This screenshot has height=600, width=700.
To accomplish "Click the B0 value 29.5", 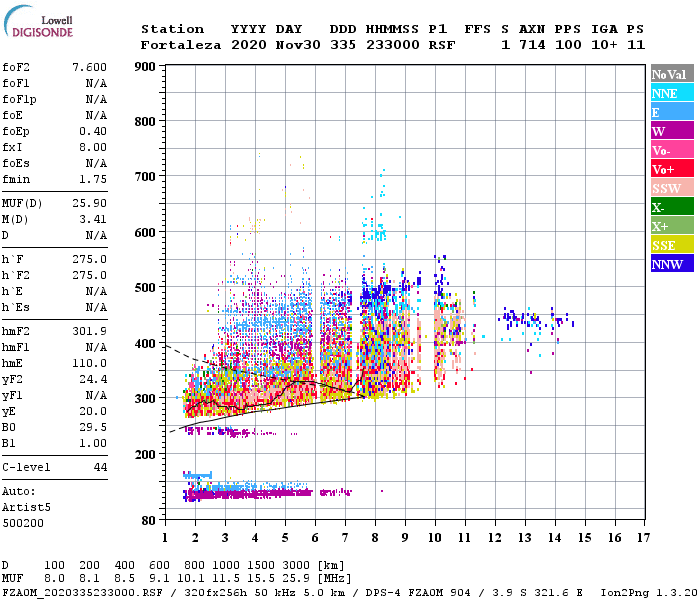I will pos(93,428).
